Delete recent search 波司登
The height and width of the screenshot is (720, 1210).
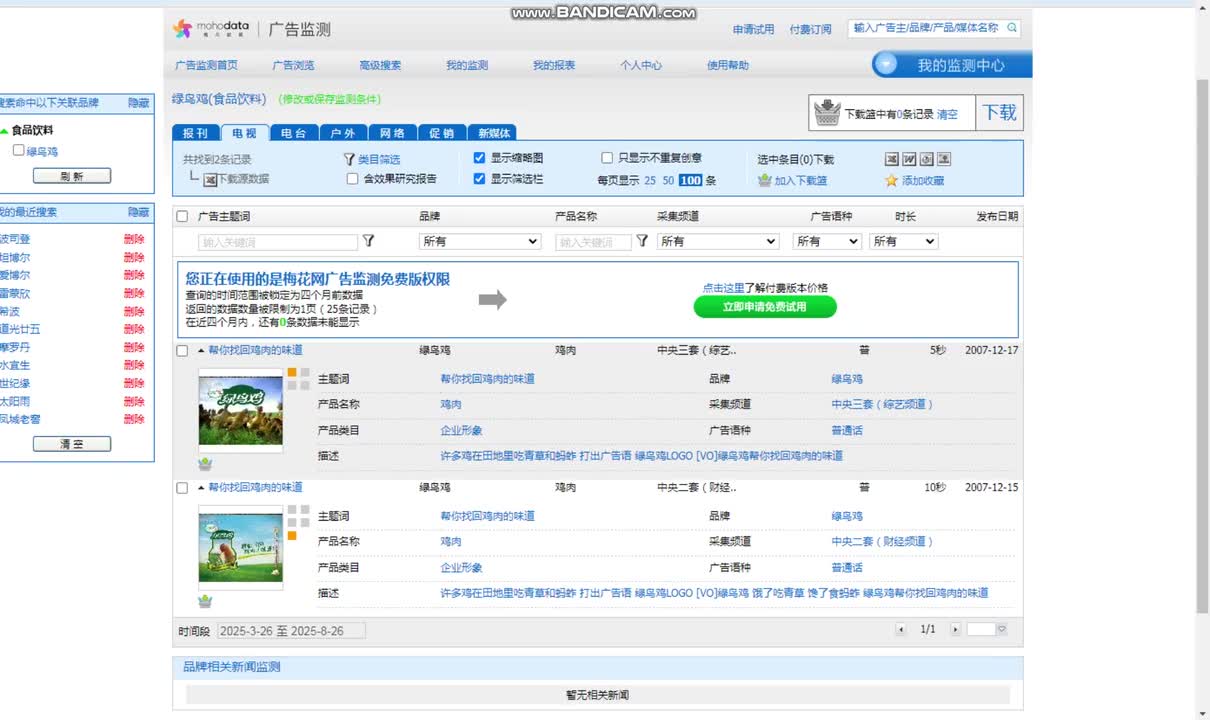click(134, 239)
